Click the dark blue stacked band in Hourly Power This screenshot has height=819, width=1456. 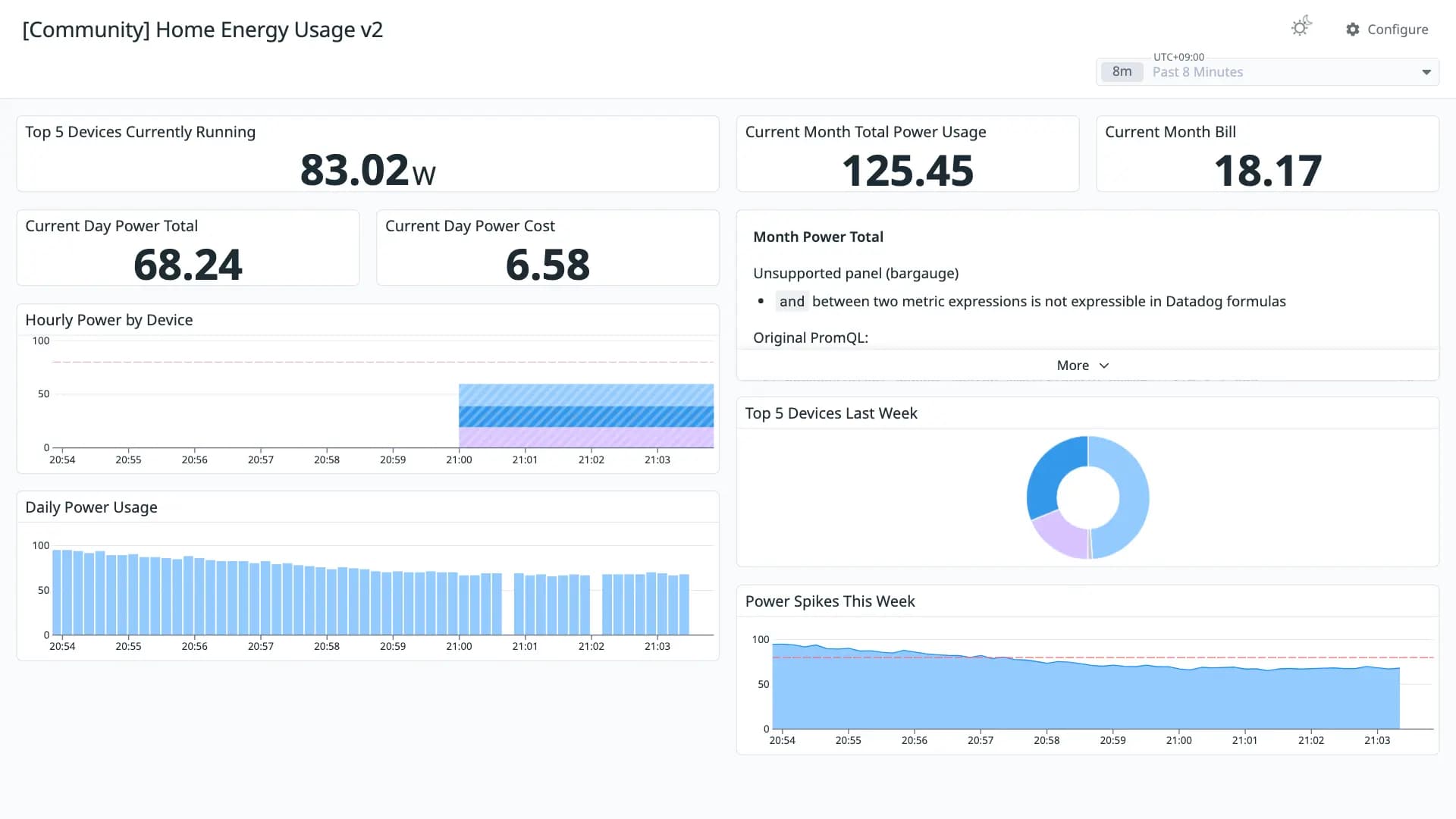click(586, 416)
